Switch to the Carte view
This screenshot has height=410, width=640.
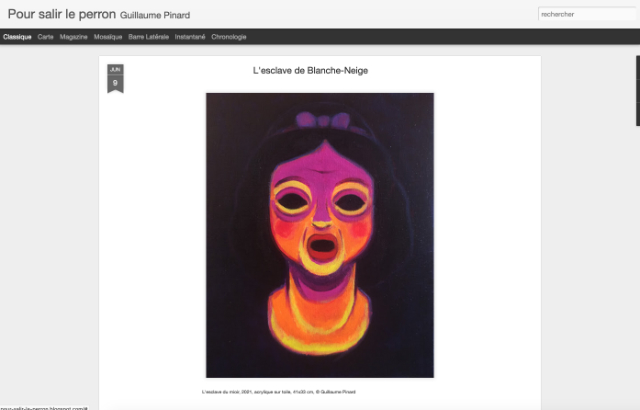(45, 37)
